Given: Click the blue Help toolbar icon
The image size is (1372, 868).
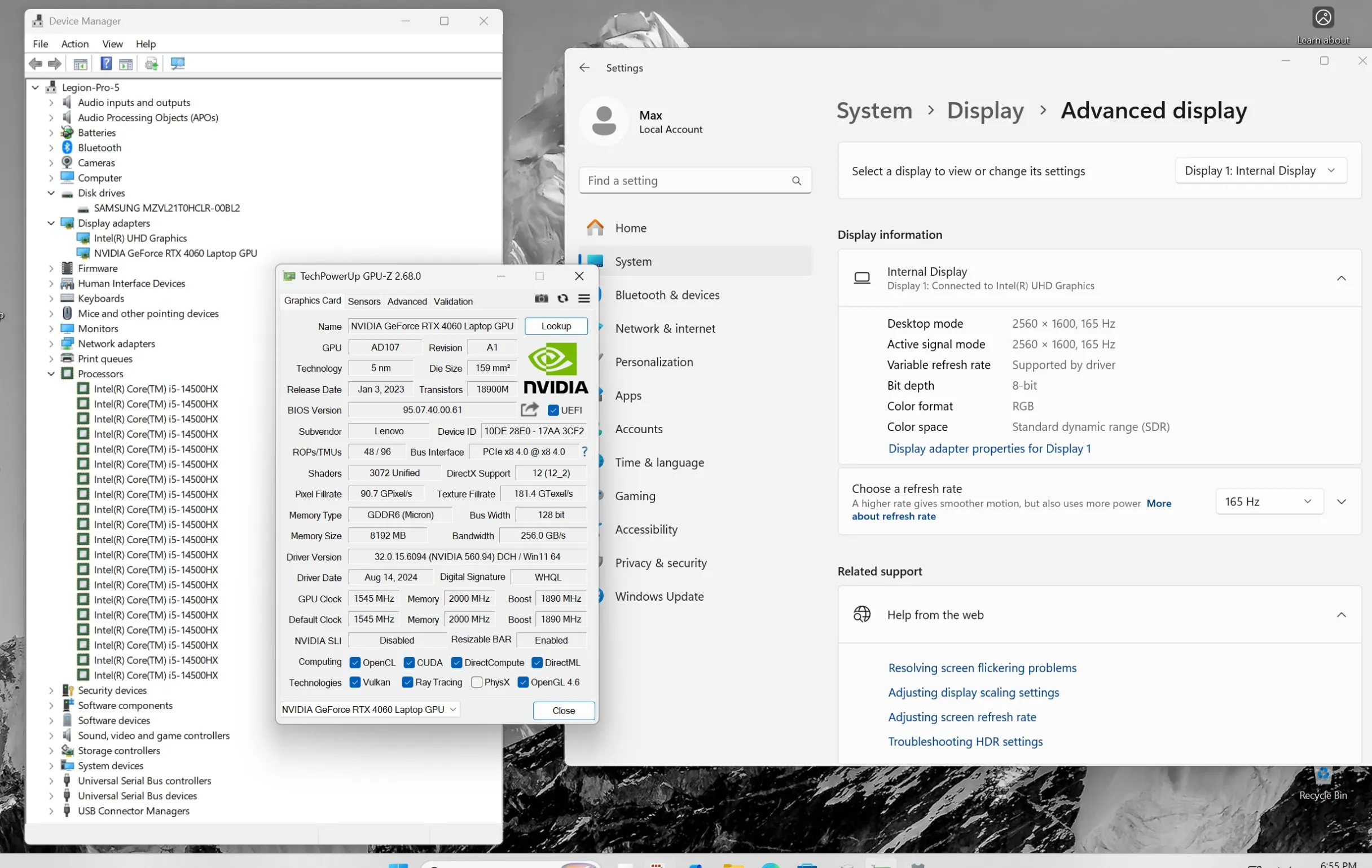Looking at the screenshot, I should (x=106, y=63).
